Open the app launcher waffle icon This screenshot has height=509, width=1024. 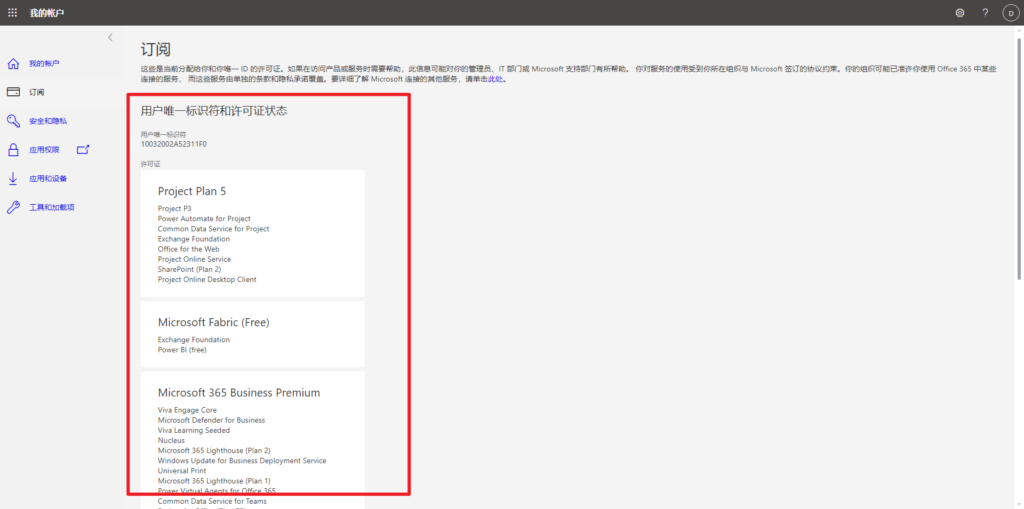coord(12,12)
